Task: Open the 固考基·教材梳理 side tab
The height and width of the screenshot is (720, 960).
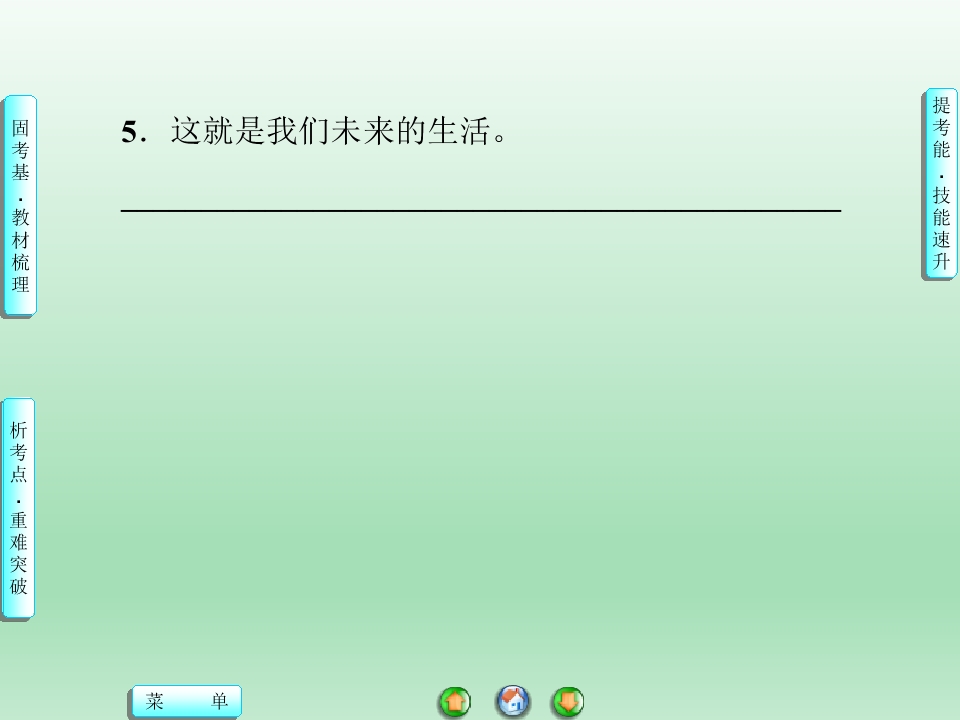Action: (20, 206)
